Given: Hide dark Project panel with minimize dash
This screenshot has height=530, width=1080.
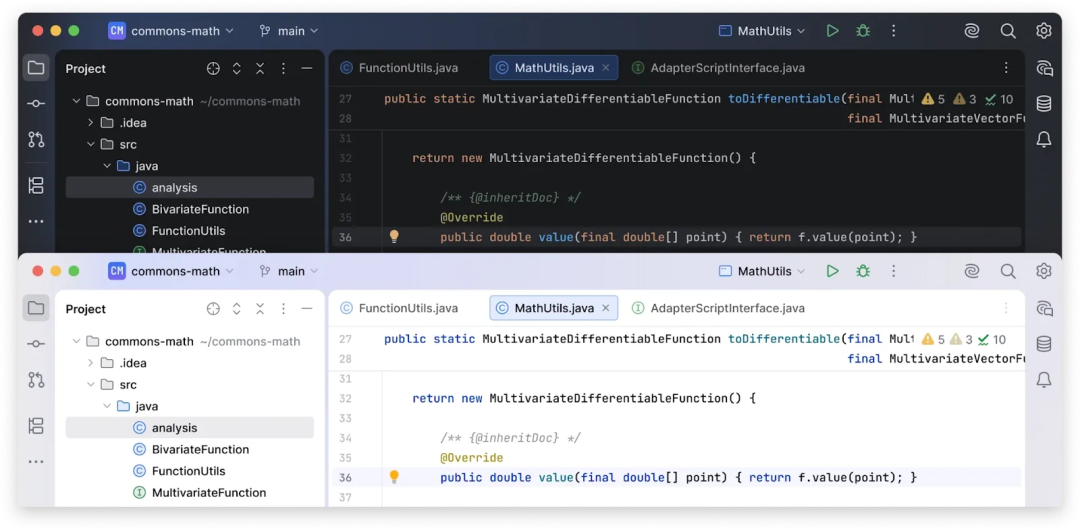Looking at the screenshot, I should [x=307, y=68].
